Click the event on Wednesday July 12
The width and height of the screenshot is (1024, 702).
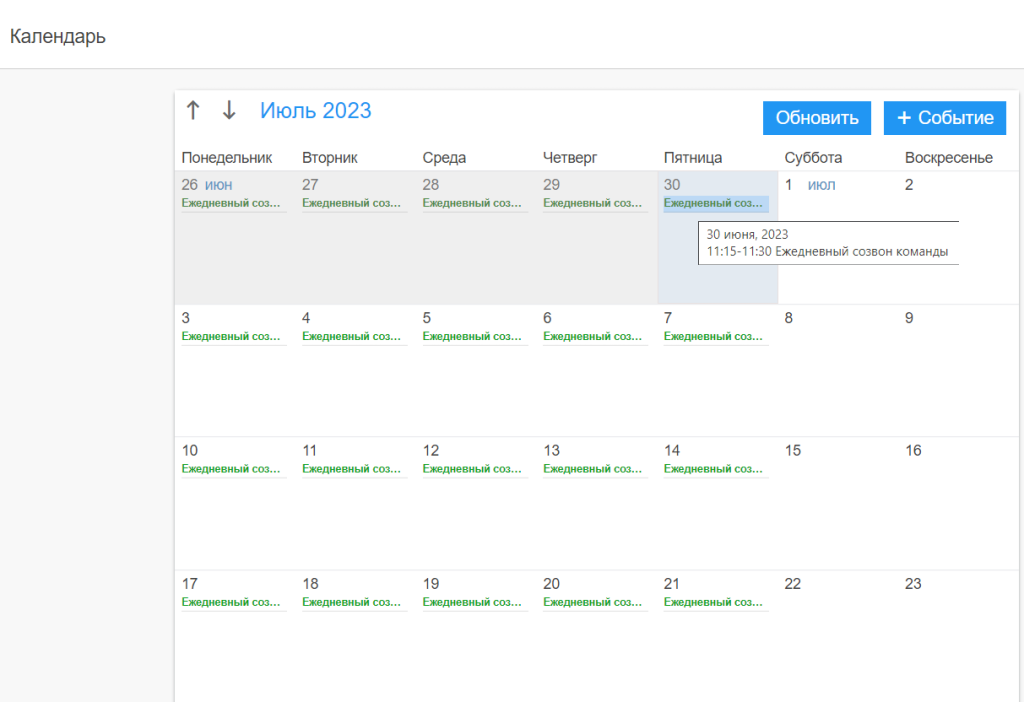tap(474, 469)
